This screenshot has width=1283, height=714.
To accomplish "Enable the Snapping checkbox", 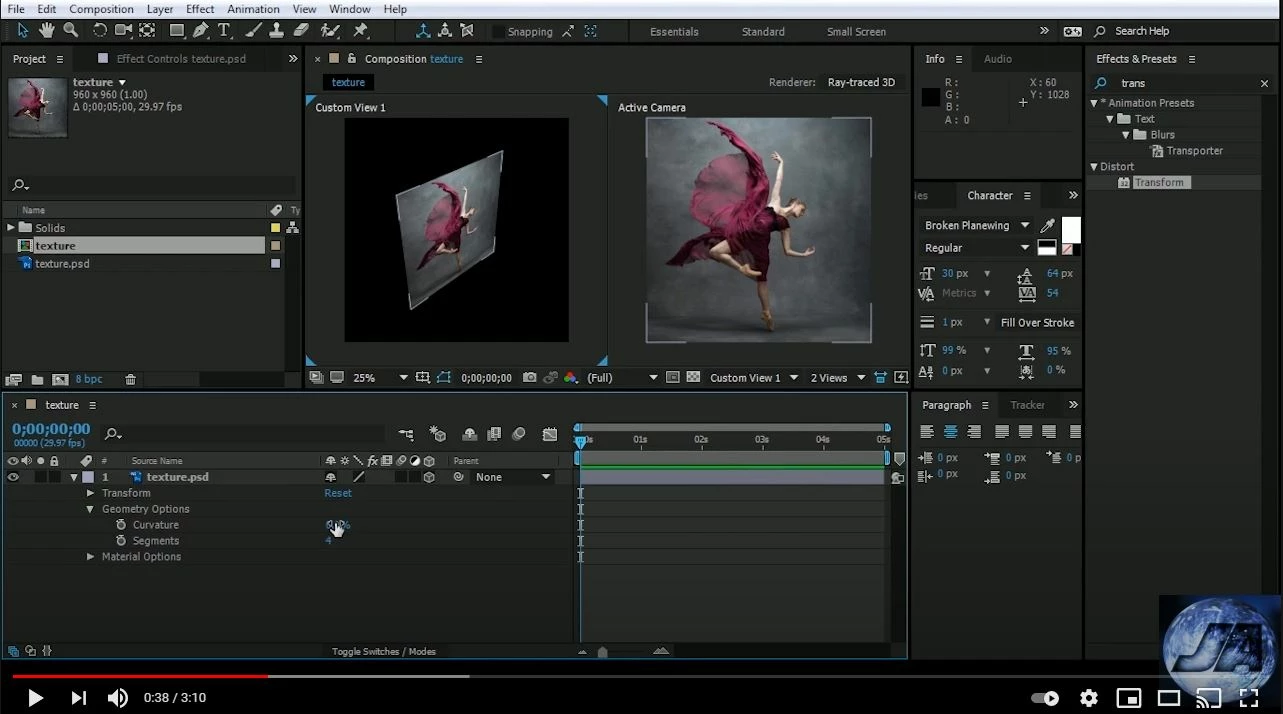I will pyautogui.click(x=498, y=32).
